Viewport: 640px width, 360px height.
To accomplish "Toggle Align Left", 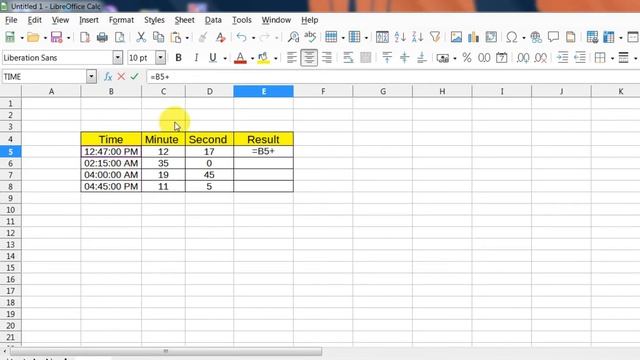I will [291, 58].
